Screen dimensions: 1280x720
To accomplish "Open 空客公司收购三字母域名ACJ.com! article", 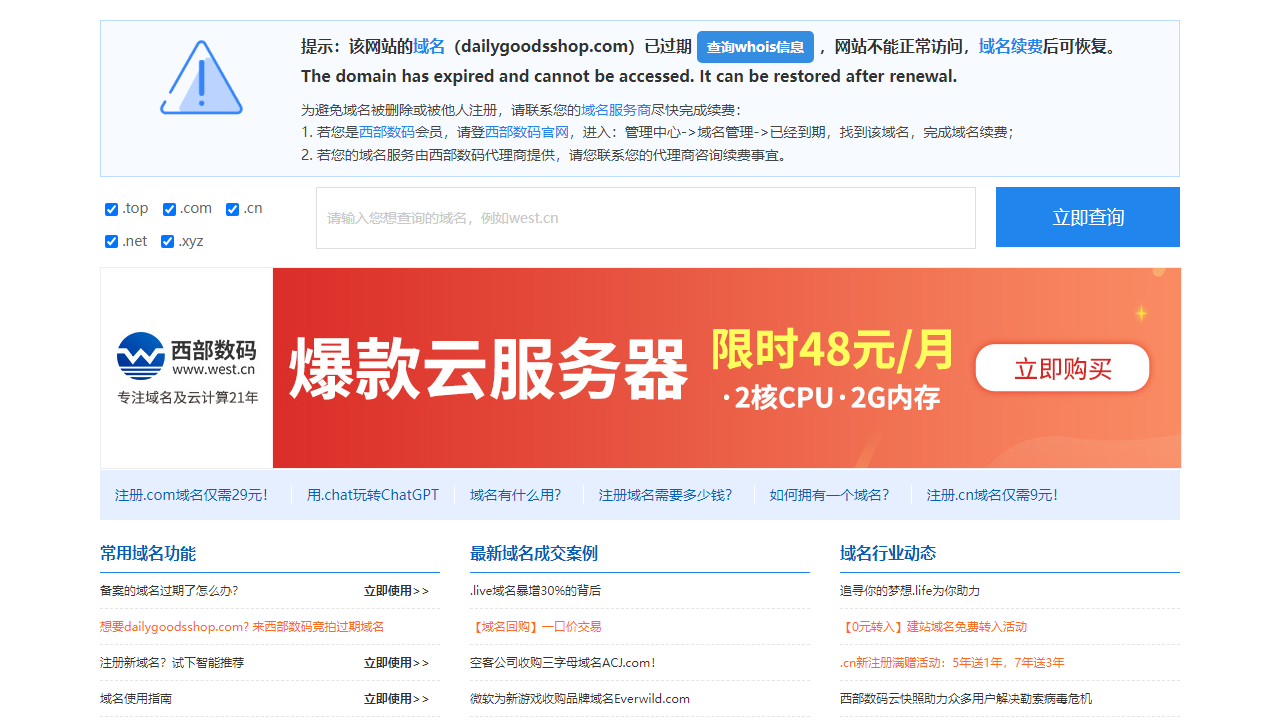I will [563, 662].
